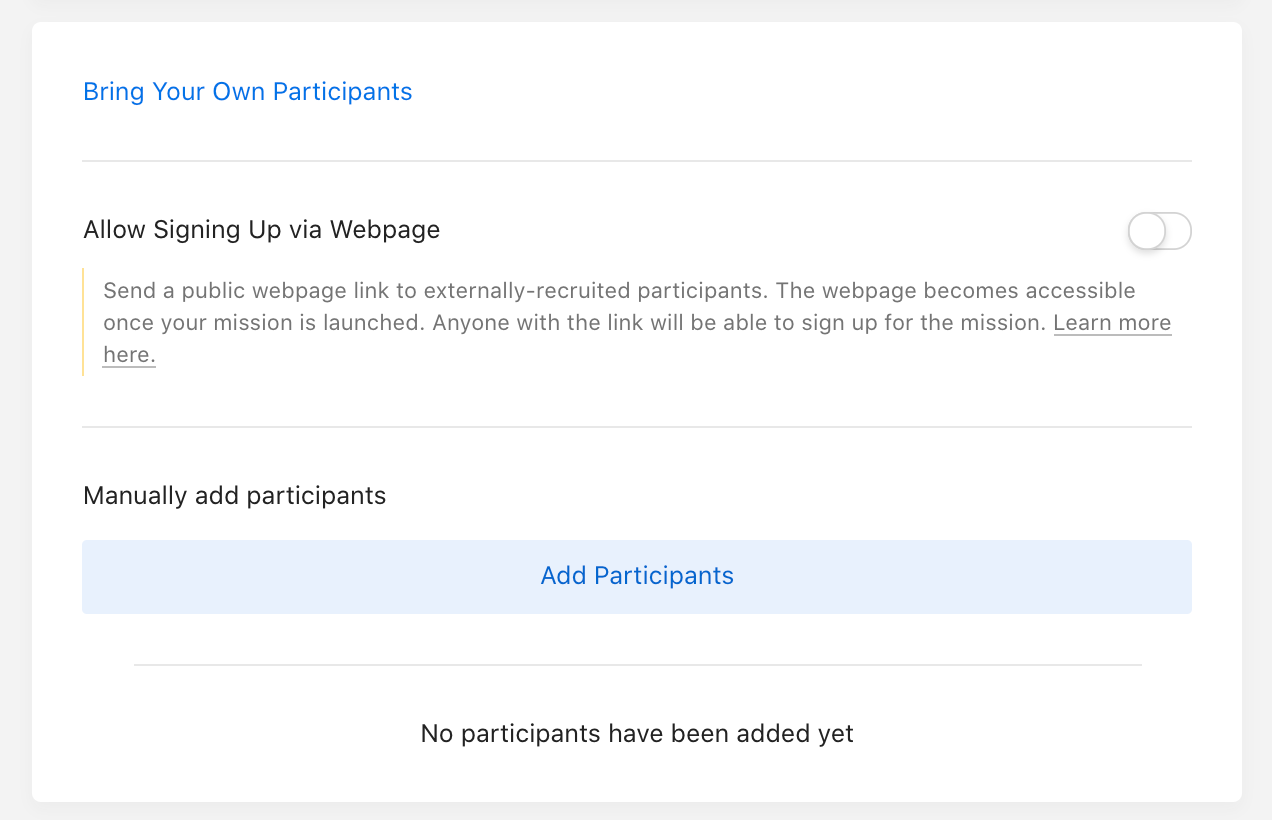Image resolution: width=1272 pixels, height=820 pixels.
Task: Open the "Learn more" link
Action: click(x=1111, y=323)
